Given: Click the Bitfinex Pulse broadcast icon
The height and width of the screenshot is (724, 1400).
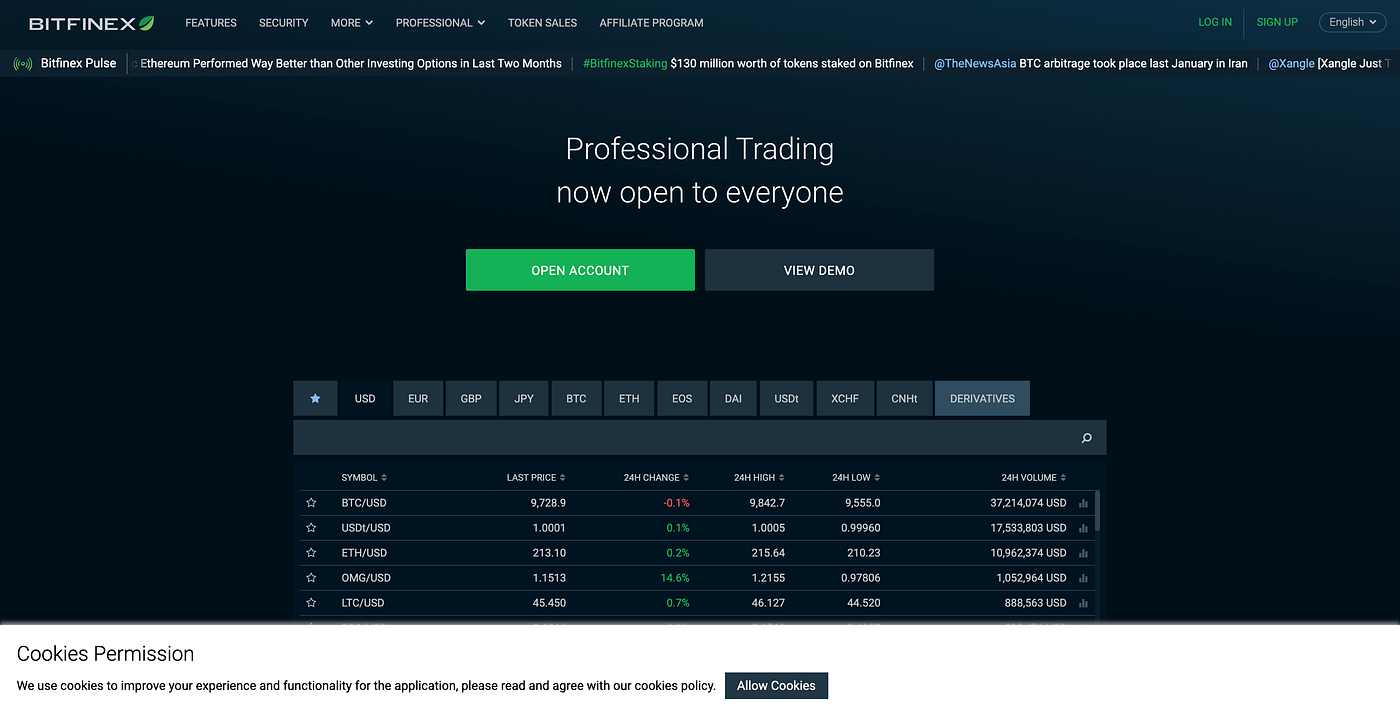Looking at the screenshot, I should [23, 64].
